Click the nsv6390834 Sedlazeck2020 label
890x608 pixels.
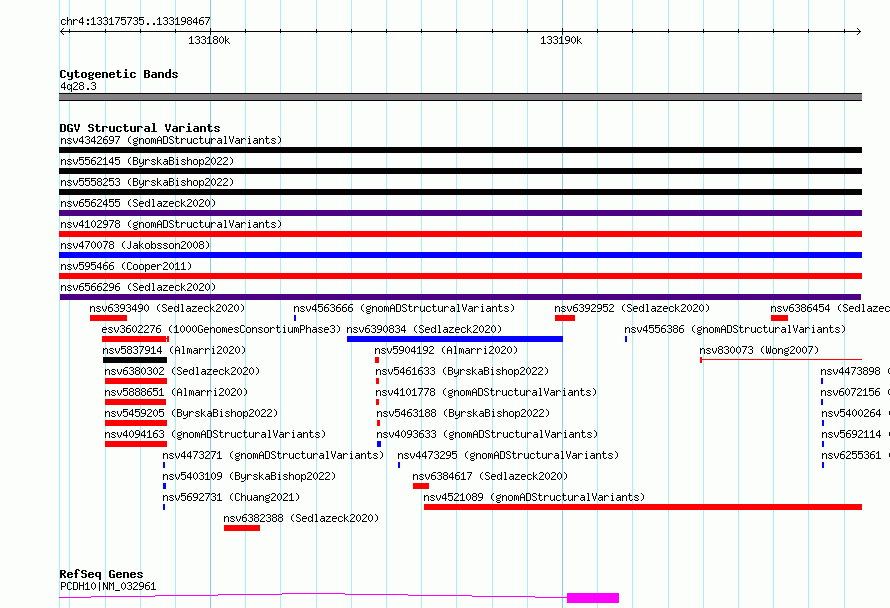click(424, 329)
